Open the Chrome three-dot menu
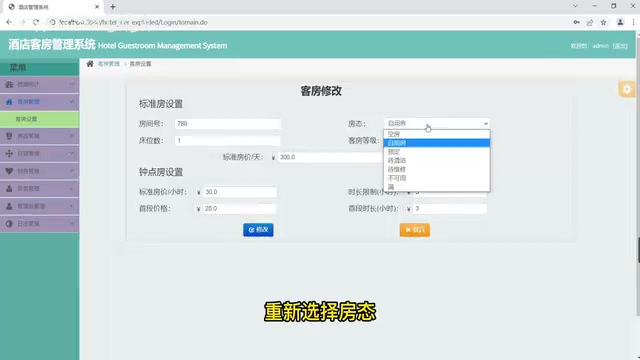 coord(633,22)
